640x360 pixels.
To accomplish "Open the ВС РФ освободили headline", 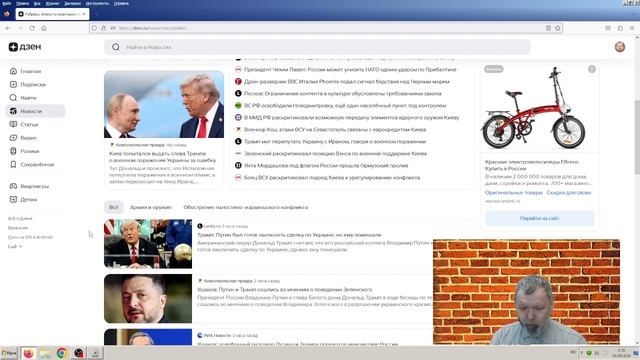I will point(345,106).
